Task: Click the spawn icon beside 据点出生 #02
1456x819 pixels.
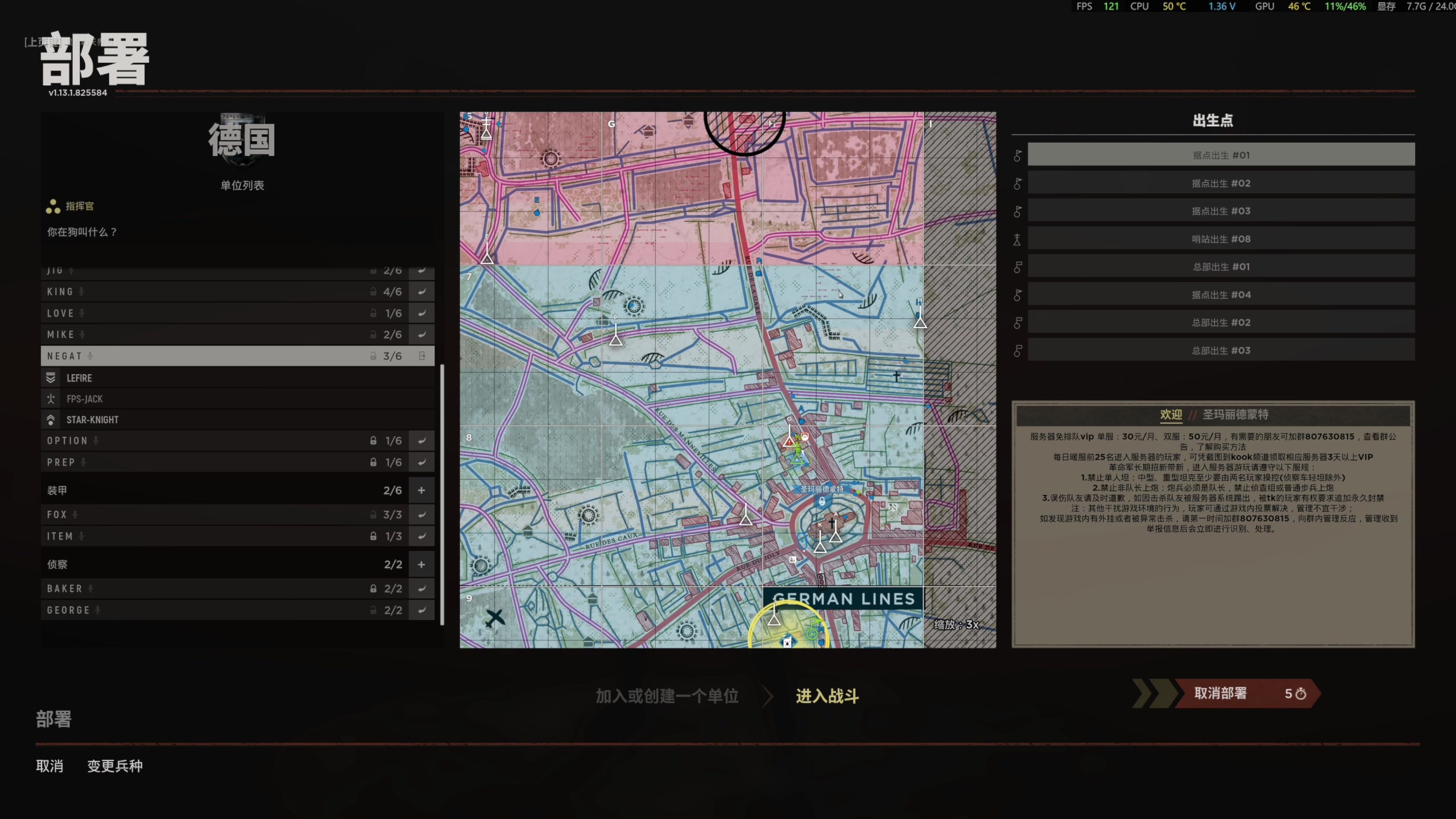Action: (x=1017, y=183)
